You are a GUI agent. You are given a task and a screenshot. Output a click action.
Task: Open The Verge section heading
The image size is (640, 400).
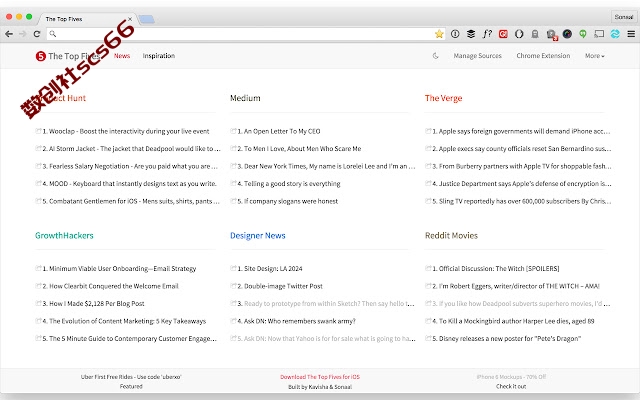click(x=443, y=98)
